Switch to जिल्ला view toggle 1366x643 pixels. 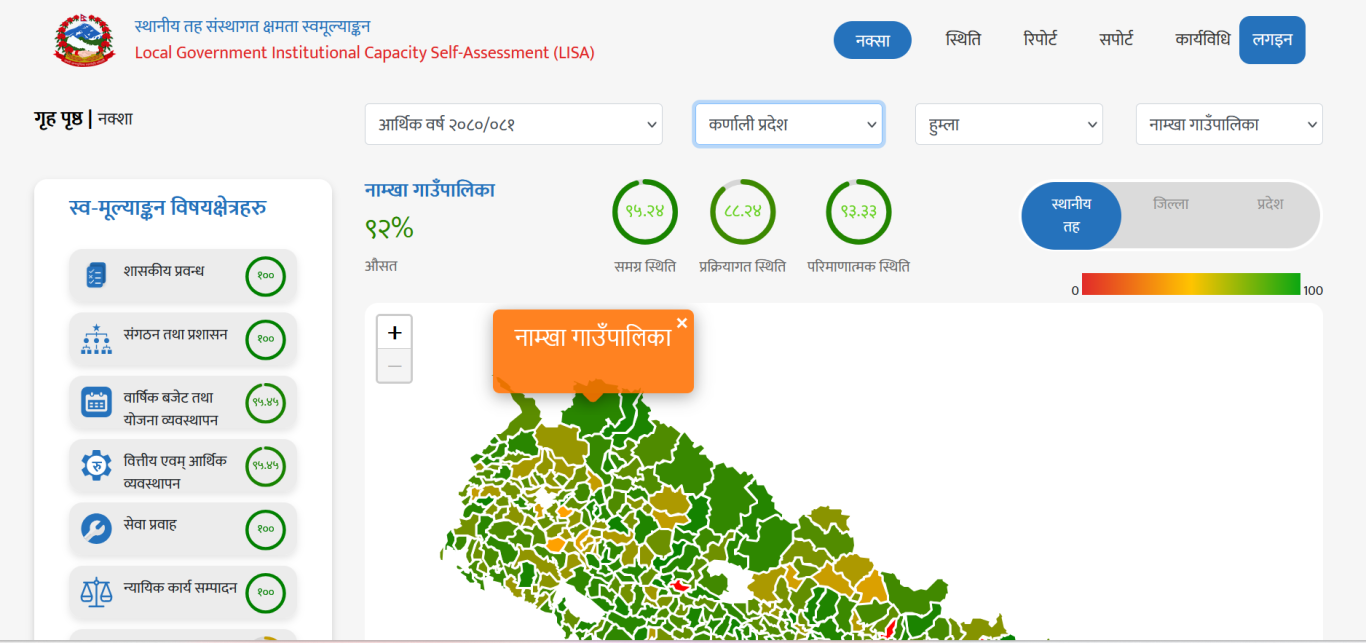(1171, 204)
